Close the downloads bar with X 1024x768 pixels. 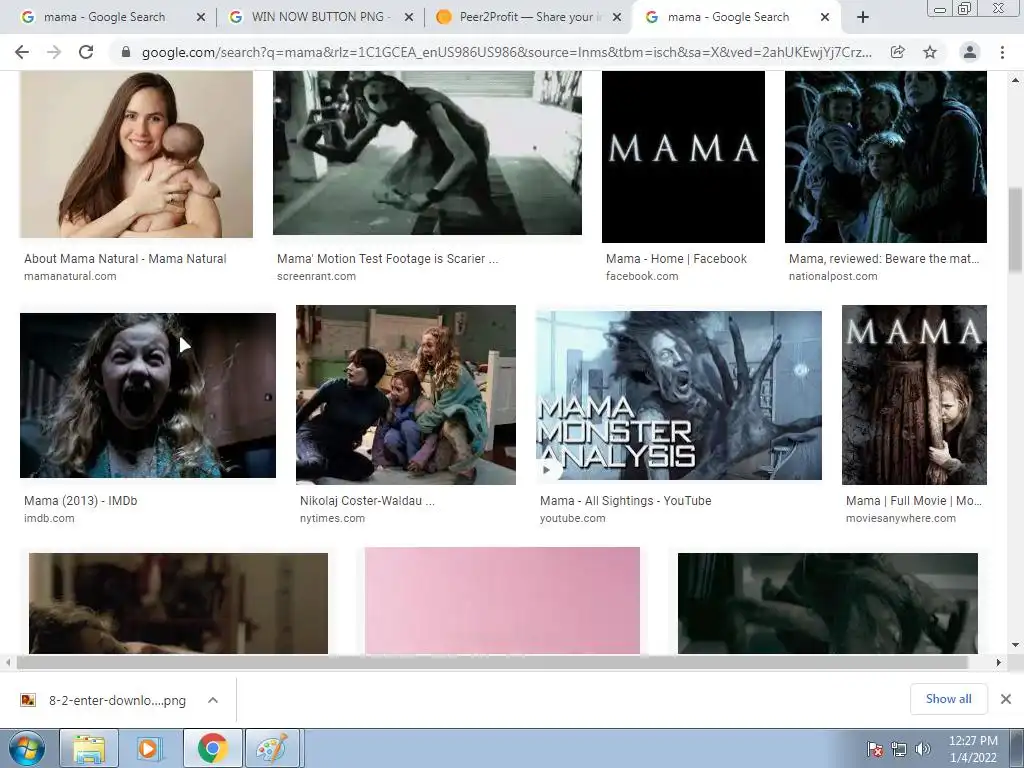coord(1006,699)
